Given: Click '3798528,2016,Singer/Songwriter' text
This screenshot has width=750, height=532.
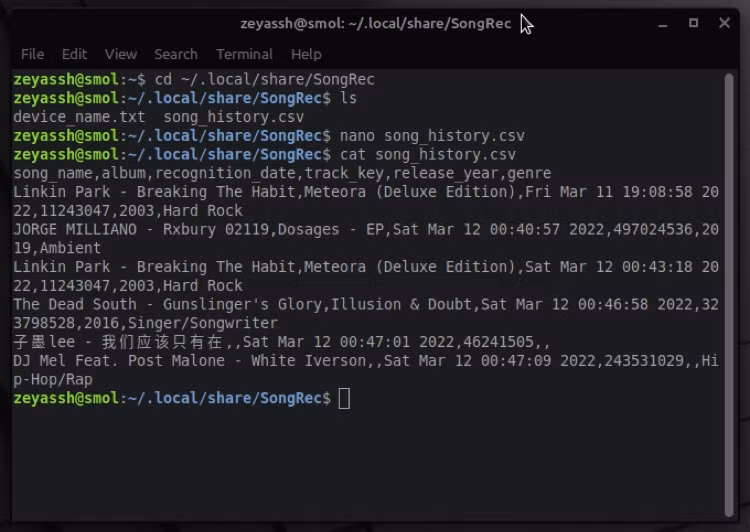Looking at the screenshot, I should (145, 323).
